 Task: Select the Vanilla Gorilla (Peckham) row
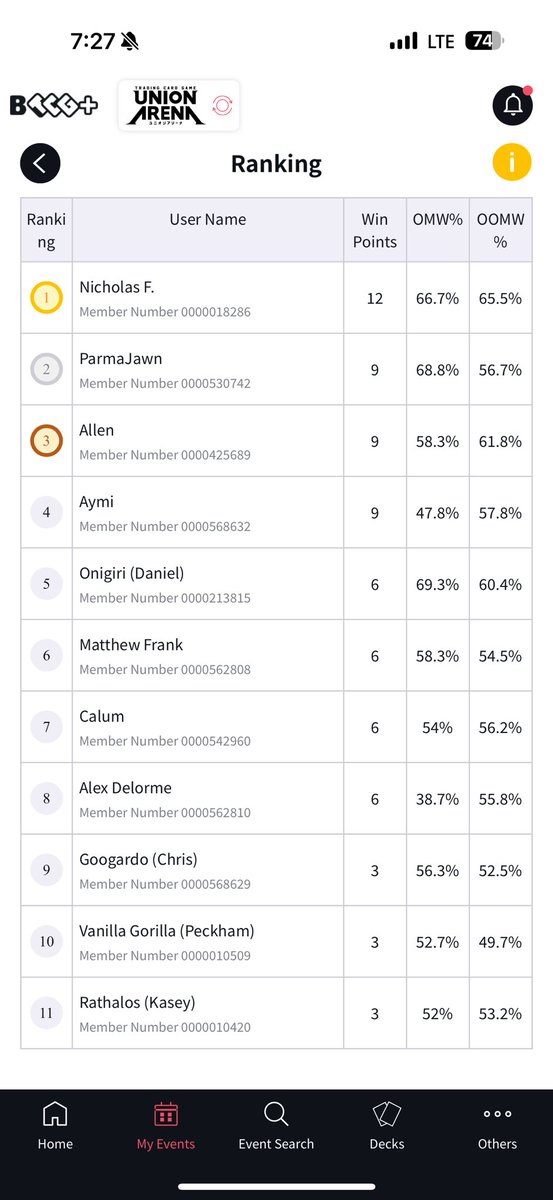coord(276,942)
